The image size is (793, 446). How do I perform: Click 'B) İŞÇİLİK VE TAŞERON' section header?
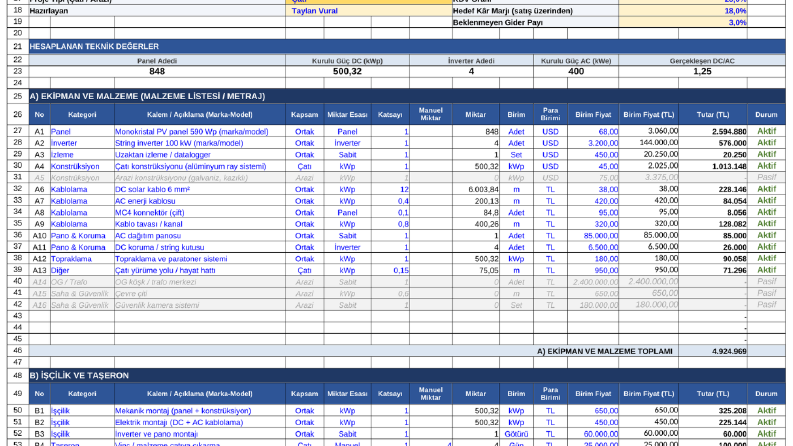[x=407, y=375]
